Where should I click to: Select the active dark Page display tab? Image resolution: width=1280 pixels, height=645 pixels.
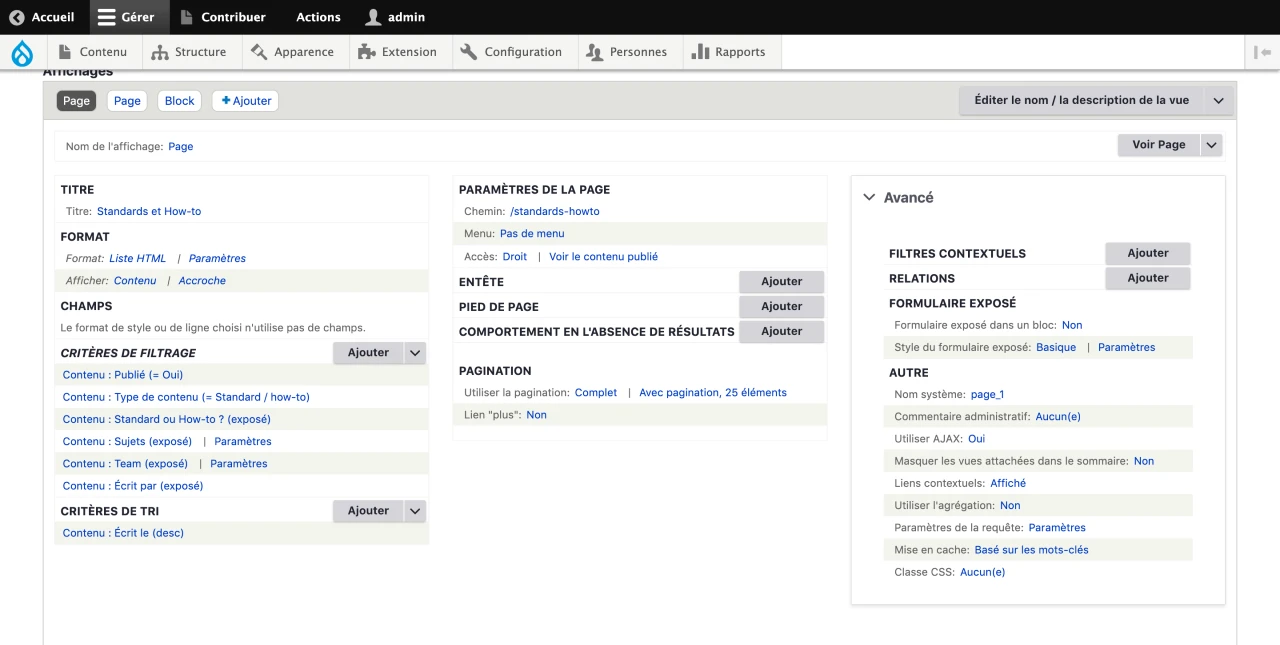point(76,101)
